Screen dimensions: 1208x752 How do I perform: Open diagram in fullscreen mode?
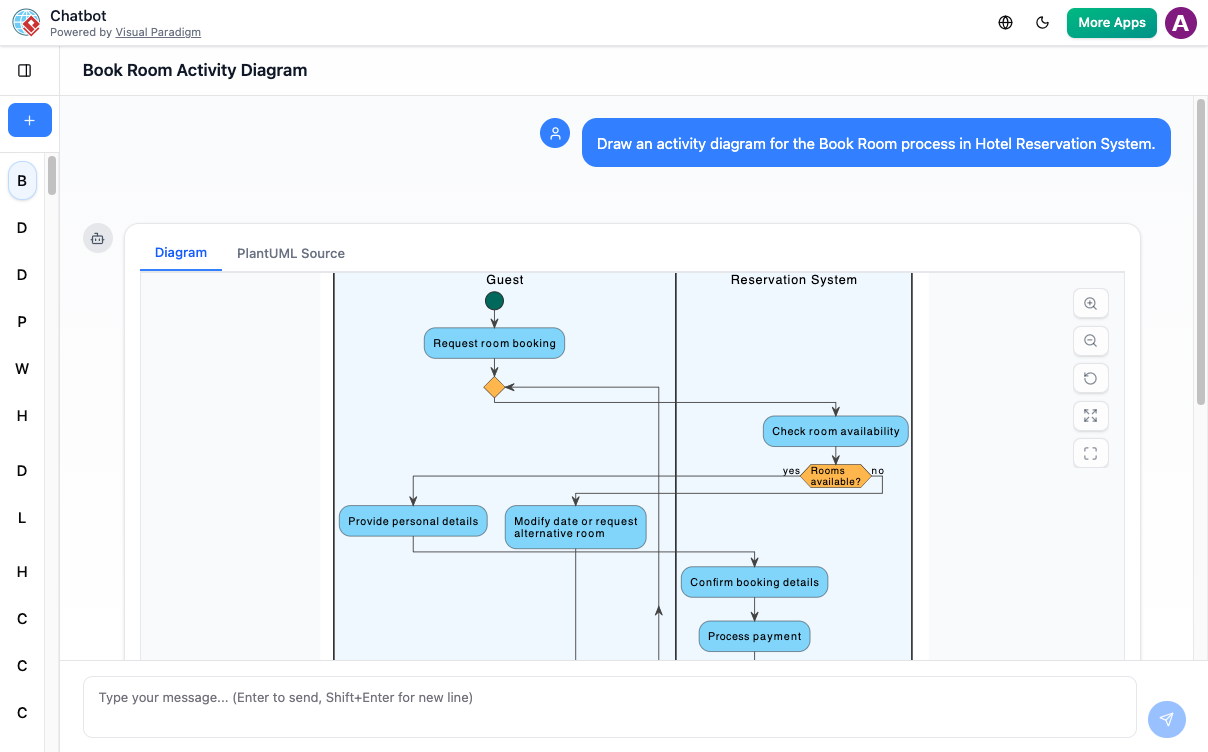[x=1090, y=454]
